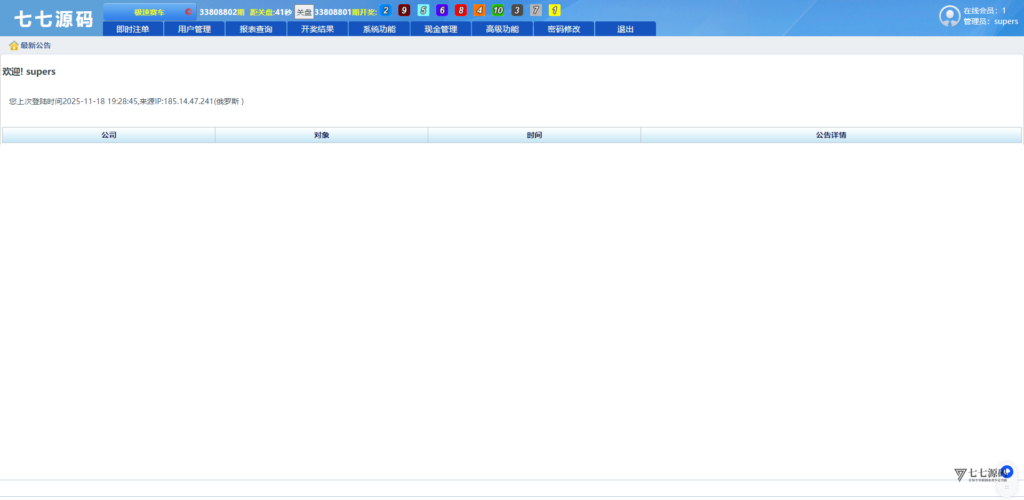1024x500 pixels.
Task: Open the 即时注单 menu
Action: (x=133, y=29)
